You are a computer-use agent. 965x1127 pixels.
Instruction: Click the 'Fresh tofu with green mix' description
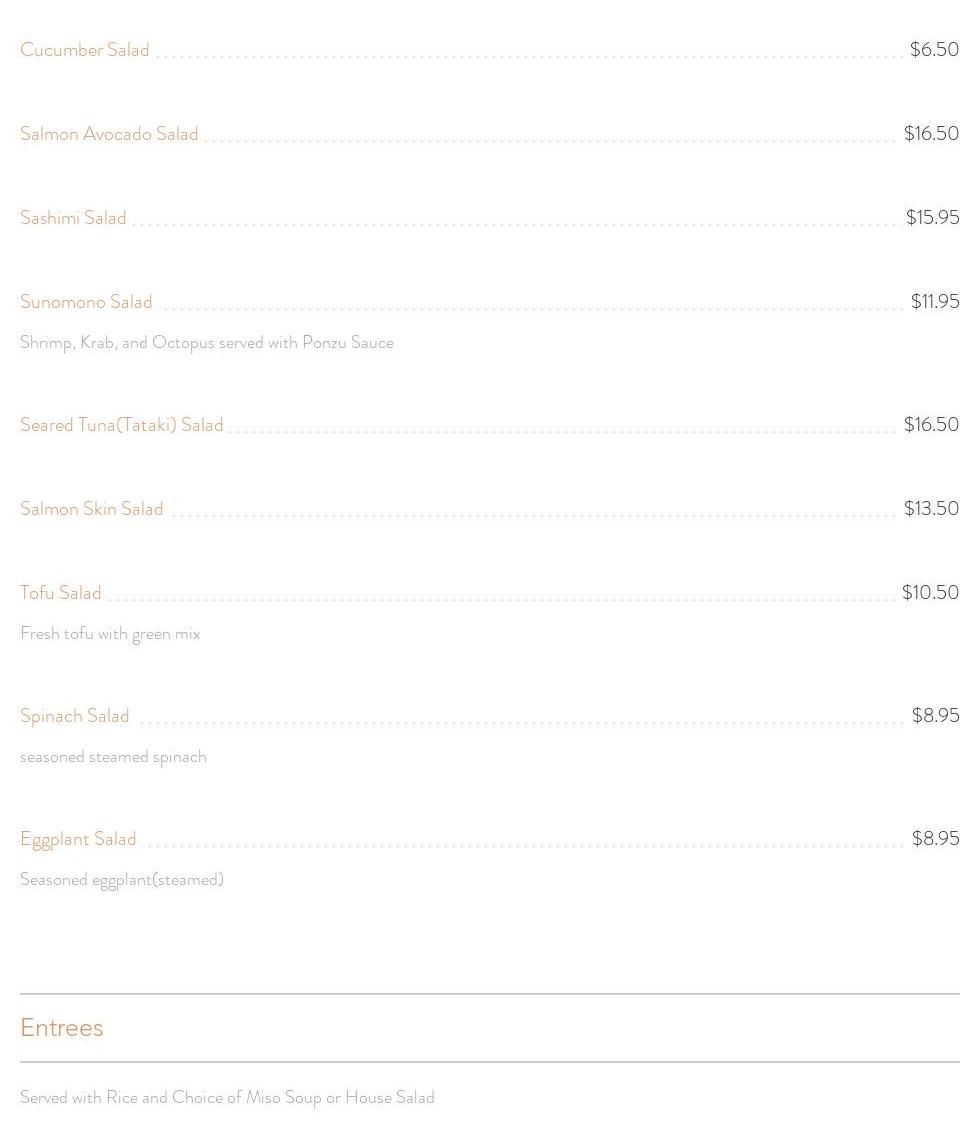pos(110,634)
